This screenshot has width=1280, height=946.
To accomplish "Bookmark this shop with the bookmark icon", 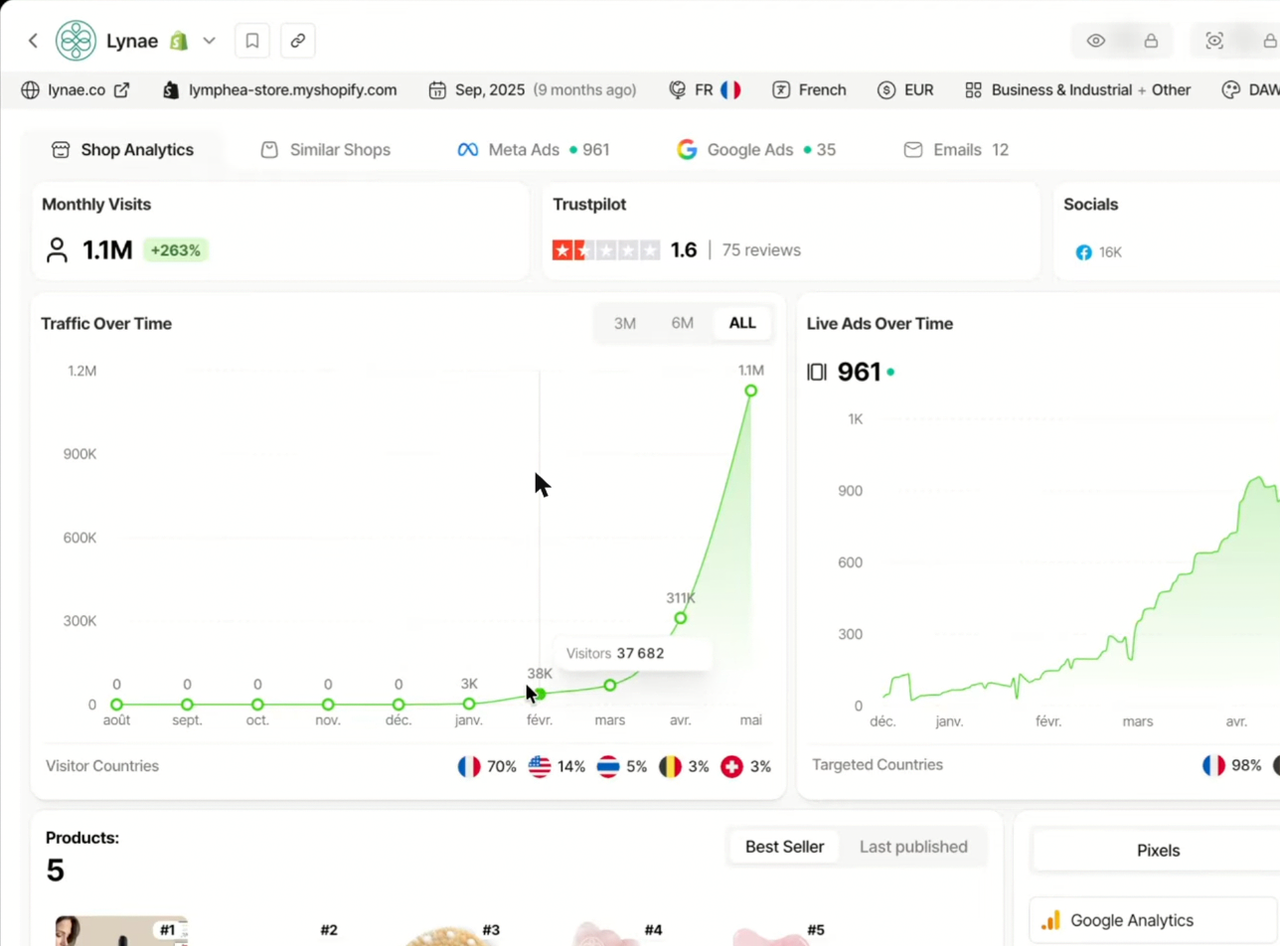I will pos(252,41).
